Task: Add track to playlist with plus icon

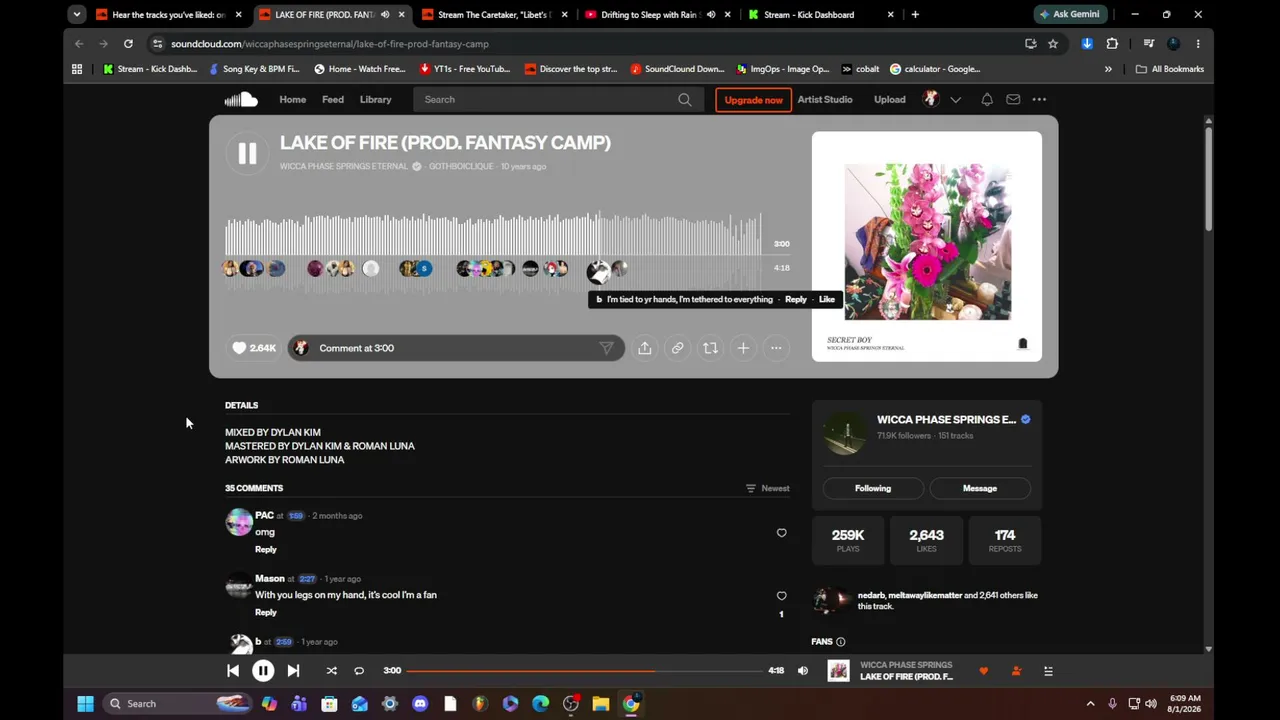Action: 743,348
